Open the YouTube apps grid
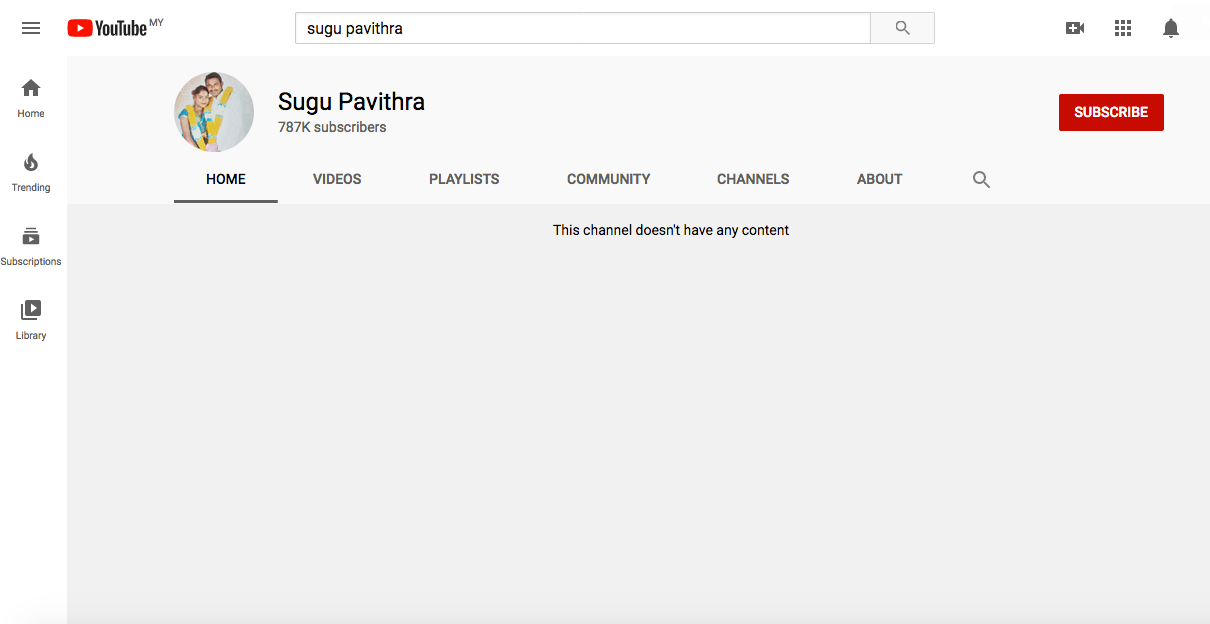Viewport: 1210px width, 624px height. click(1123, 28)
